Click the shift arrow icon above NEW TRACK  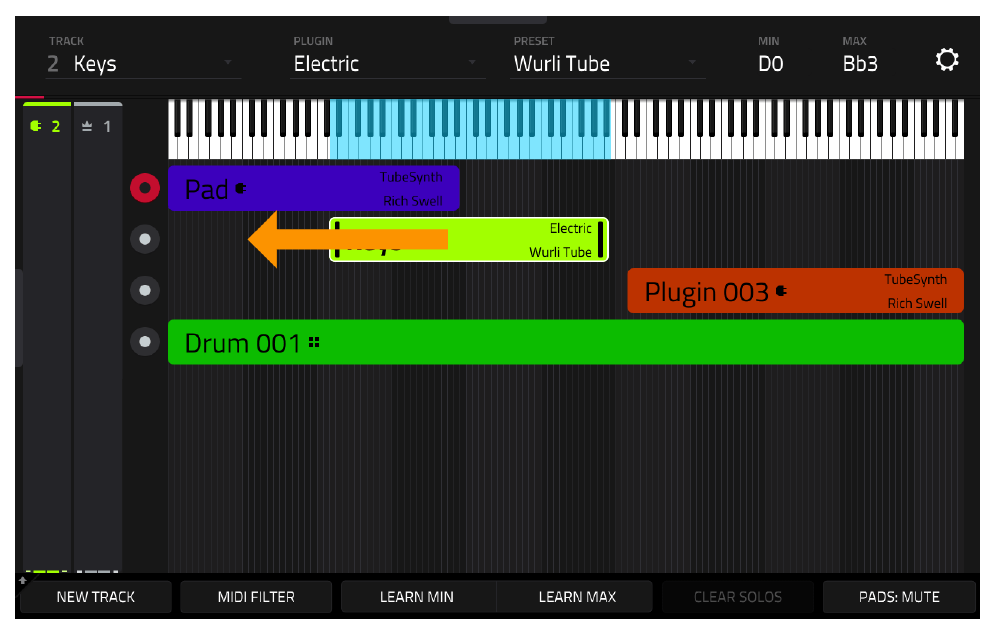coord(23,580)
